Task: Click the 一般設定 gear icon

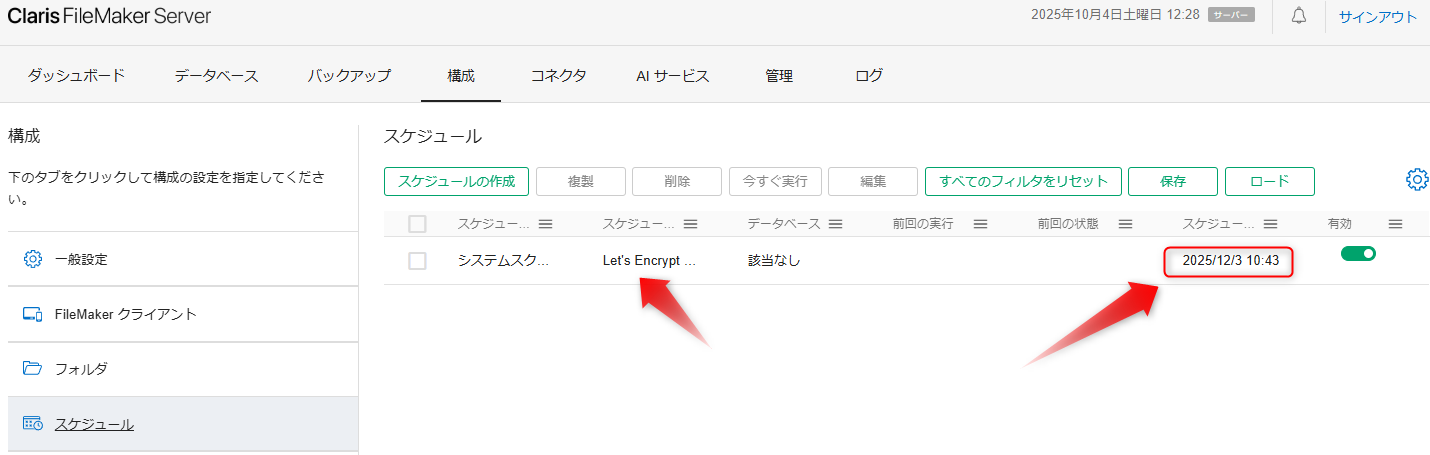Action: coord(33,259)
